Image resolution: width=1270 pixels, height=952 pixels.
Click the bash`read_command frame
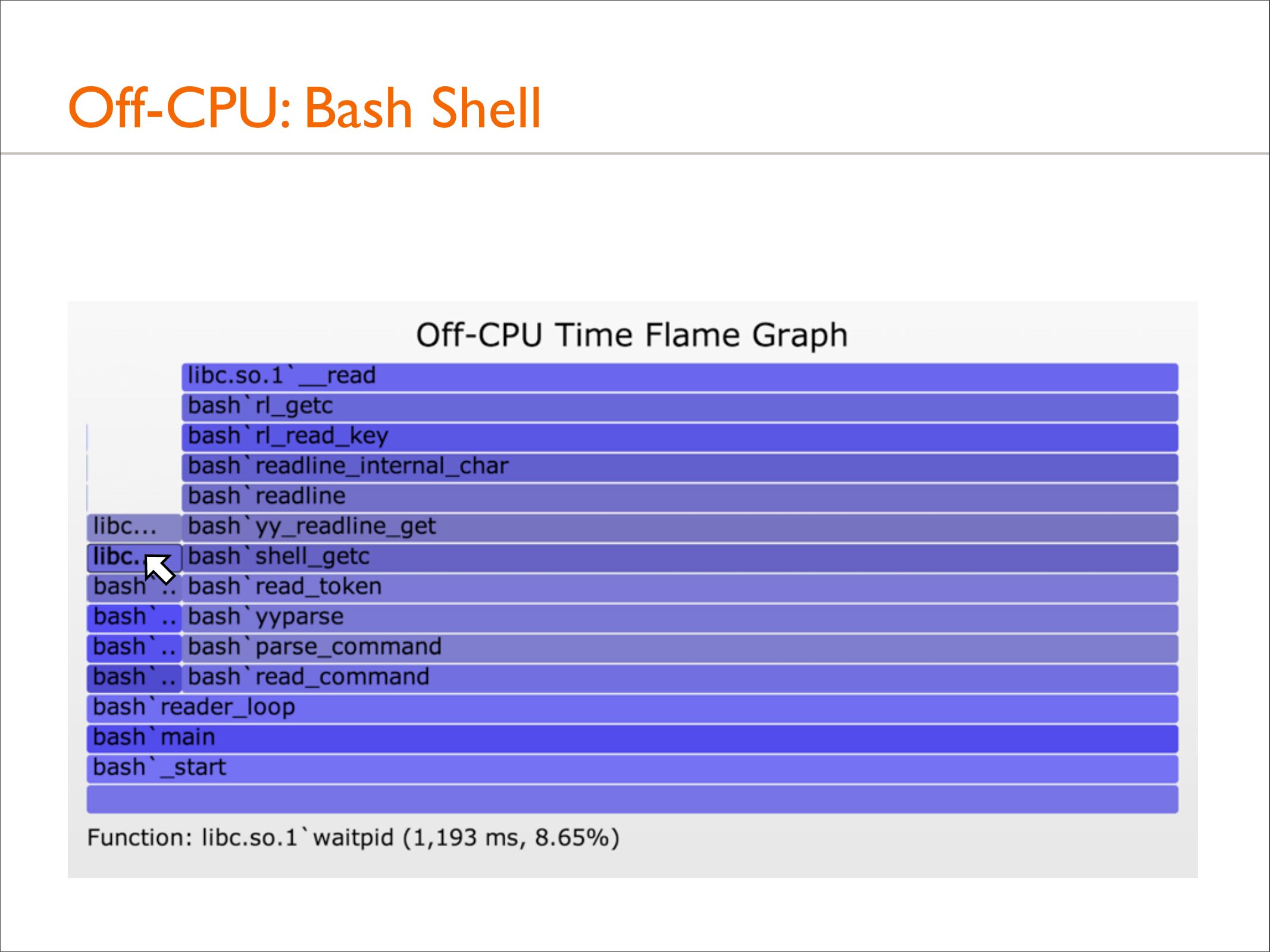[x=680, y=678]
